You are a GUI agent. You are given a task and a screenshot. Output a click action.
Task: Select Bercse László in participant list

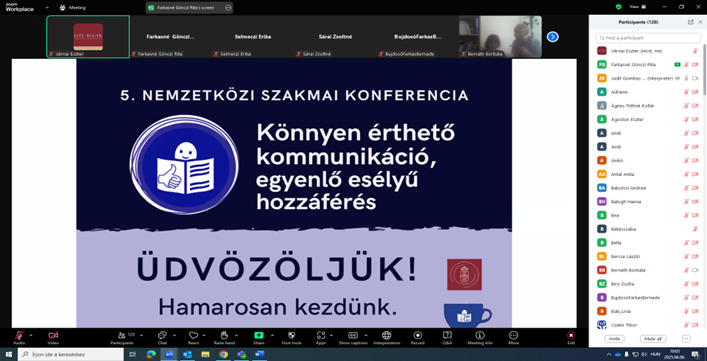tap(647, 256)
